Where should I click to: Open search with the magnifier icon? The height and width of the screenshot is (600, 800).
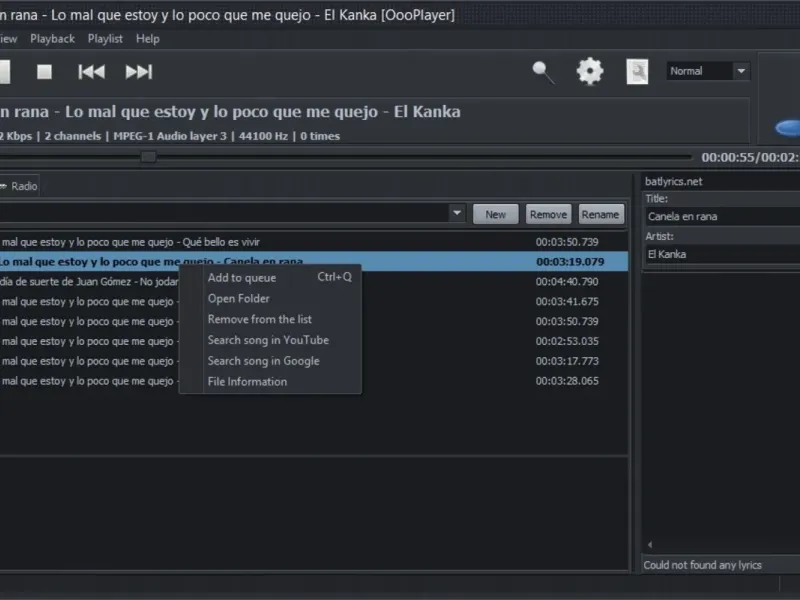click(x=543, y=72)
